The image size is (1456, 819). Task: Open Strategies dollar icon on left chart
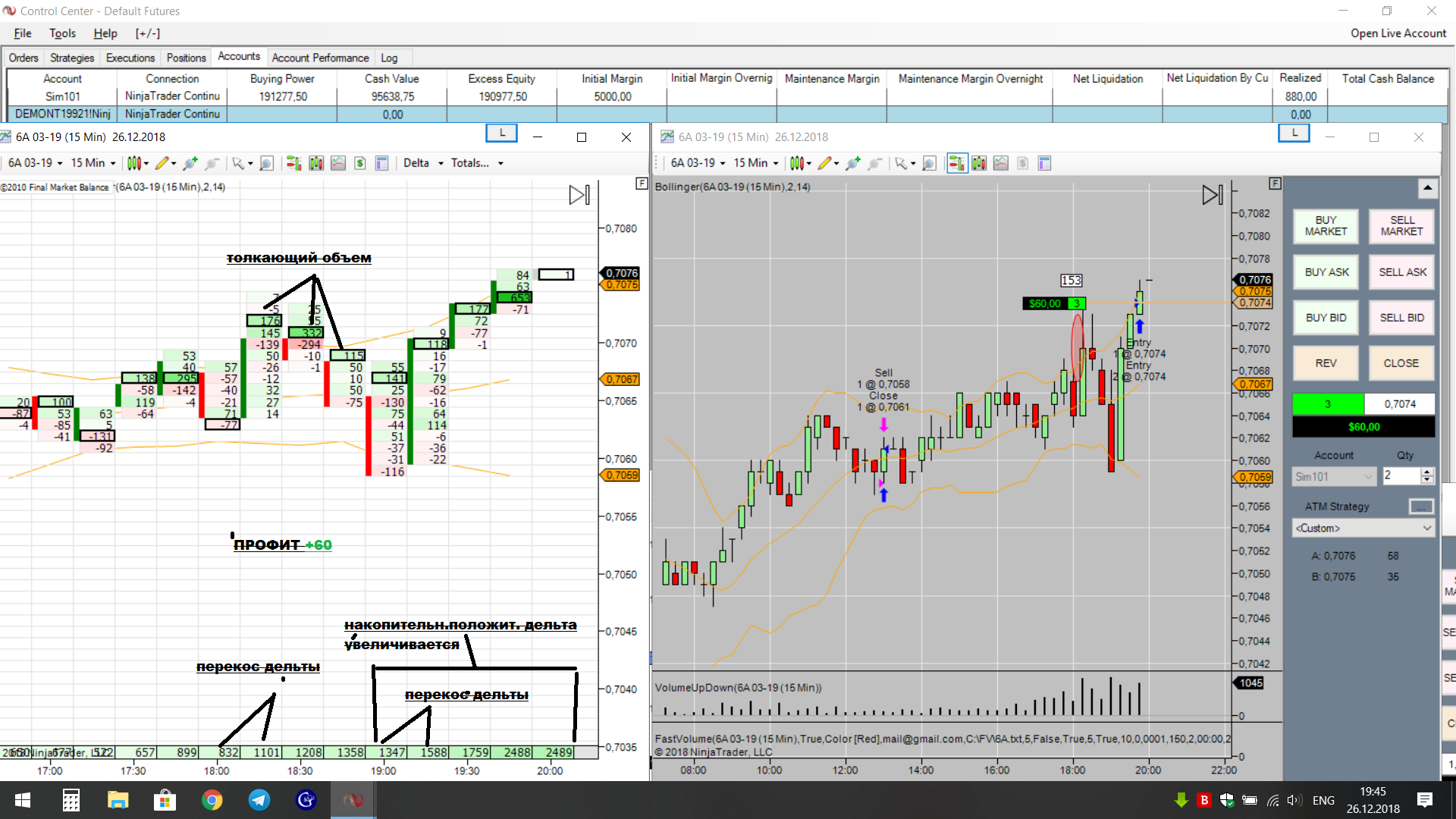[x=360, y=163]
